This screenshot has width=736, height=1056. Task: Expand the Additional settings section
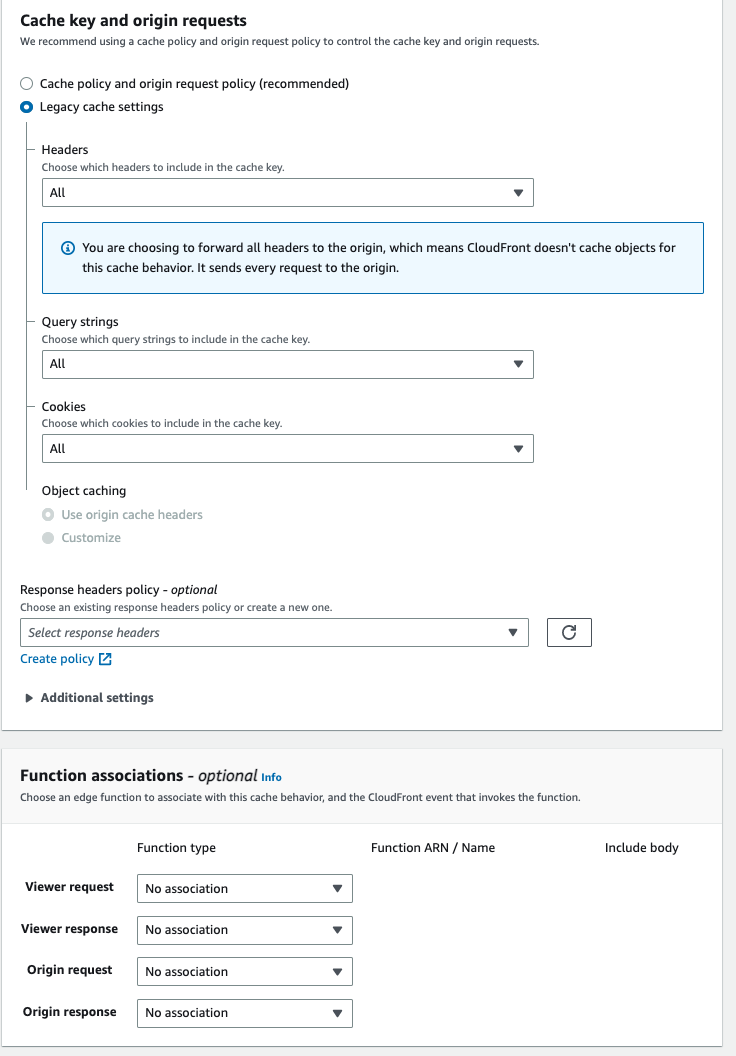point(96,697)
